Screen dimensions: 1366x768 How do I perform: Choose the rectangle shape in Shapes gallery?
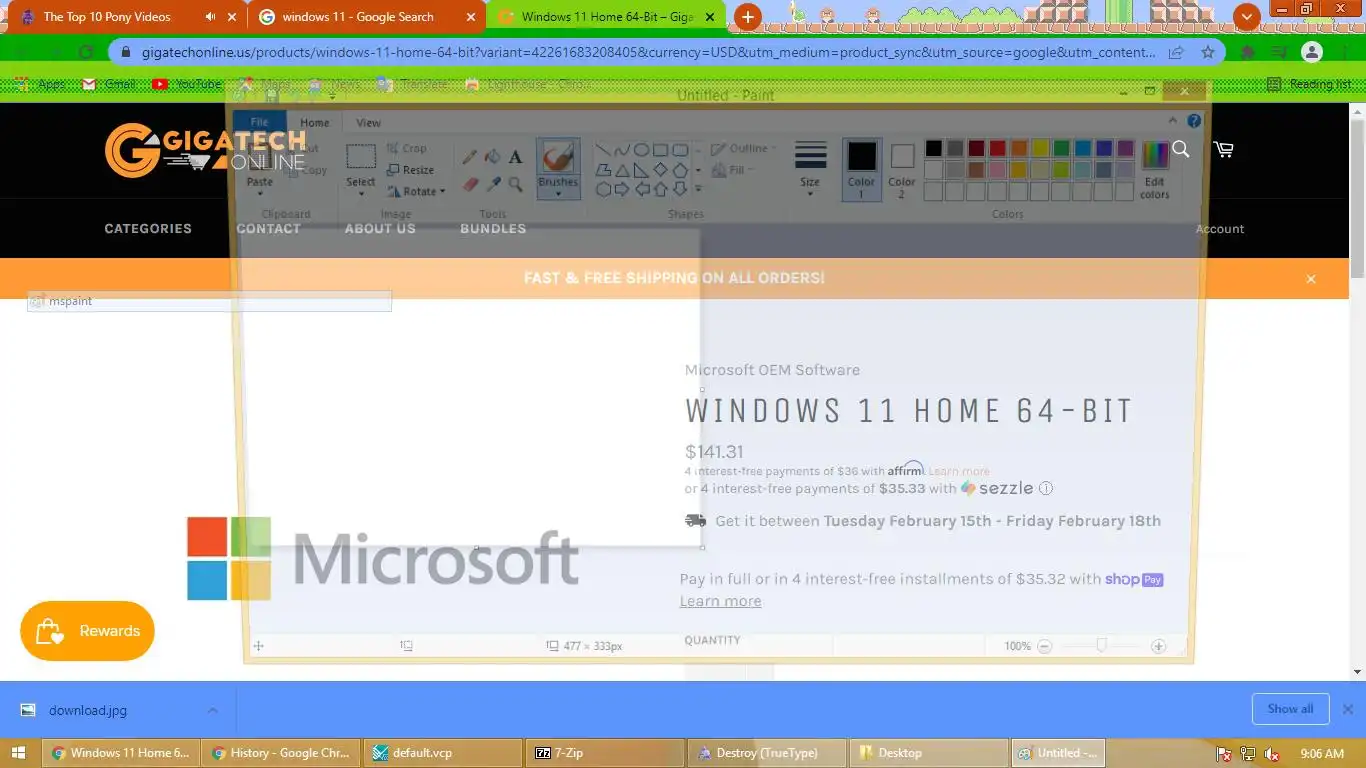pyautogui.click(x=660, y=150)
